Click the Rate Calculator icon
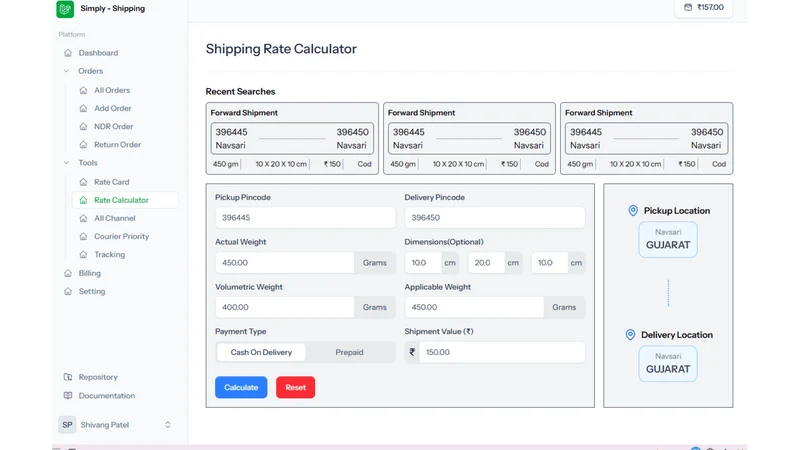Image resolution: width=800 pixels, height=450 pixels. [83, 200]
